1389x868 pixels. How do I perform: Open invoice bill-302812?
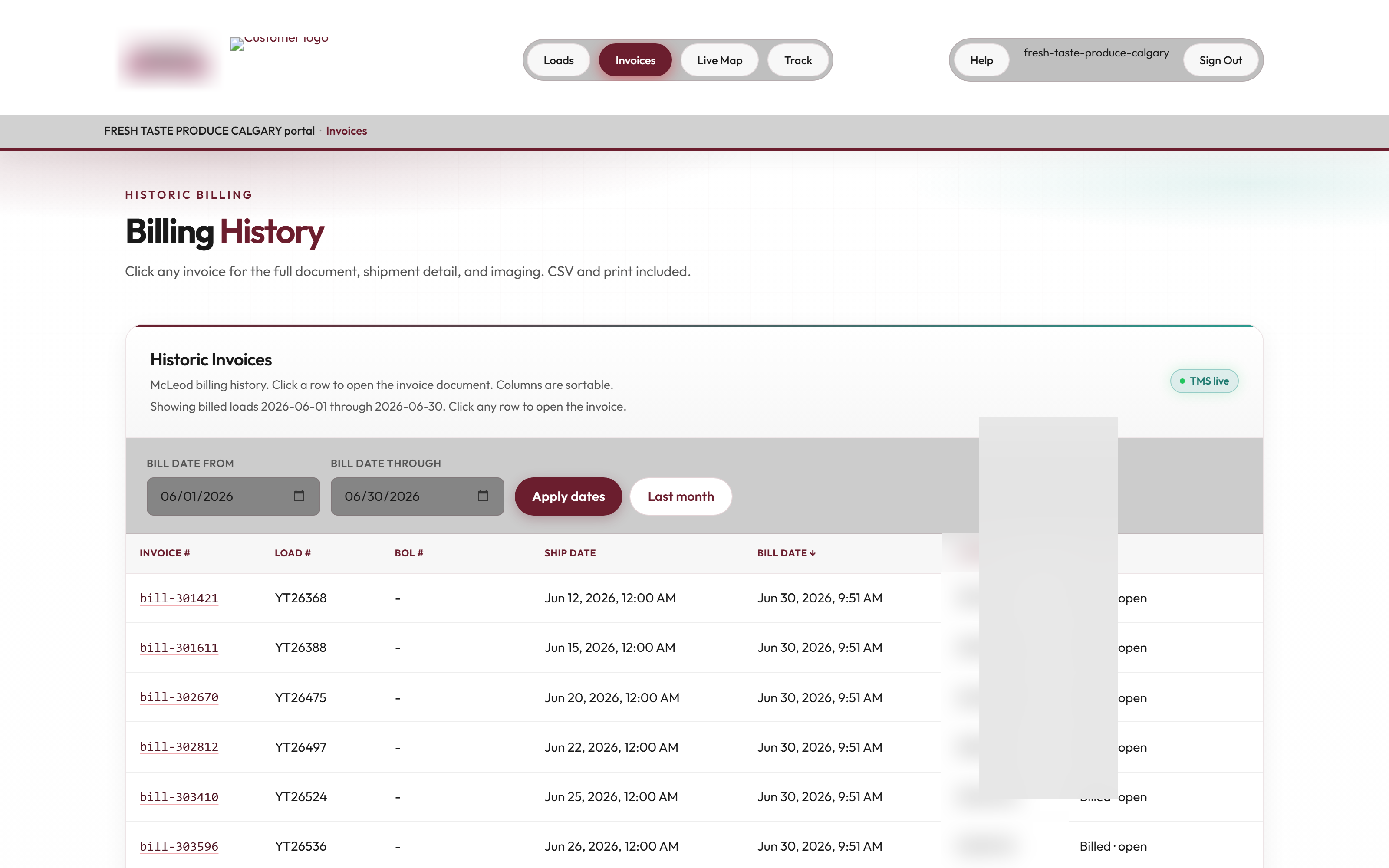point(179,747)
